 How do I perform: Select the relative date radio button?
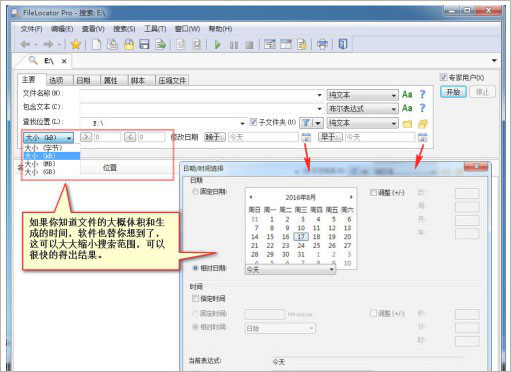[195, 268]
